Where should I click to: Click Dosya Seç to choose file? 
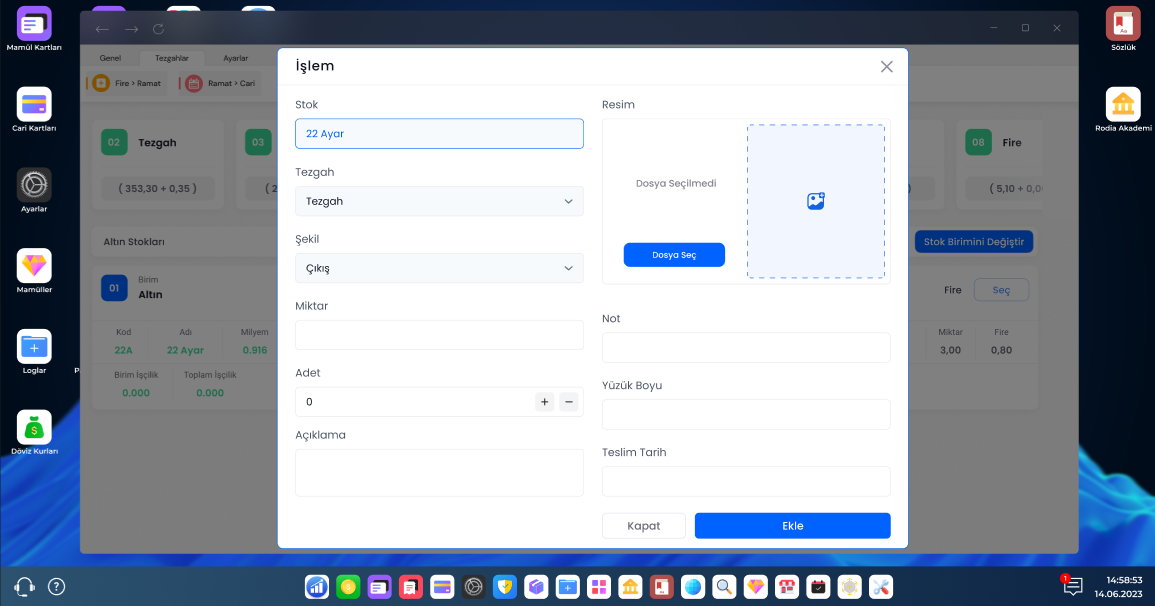click(673, 255)
